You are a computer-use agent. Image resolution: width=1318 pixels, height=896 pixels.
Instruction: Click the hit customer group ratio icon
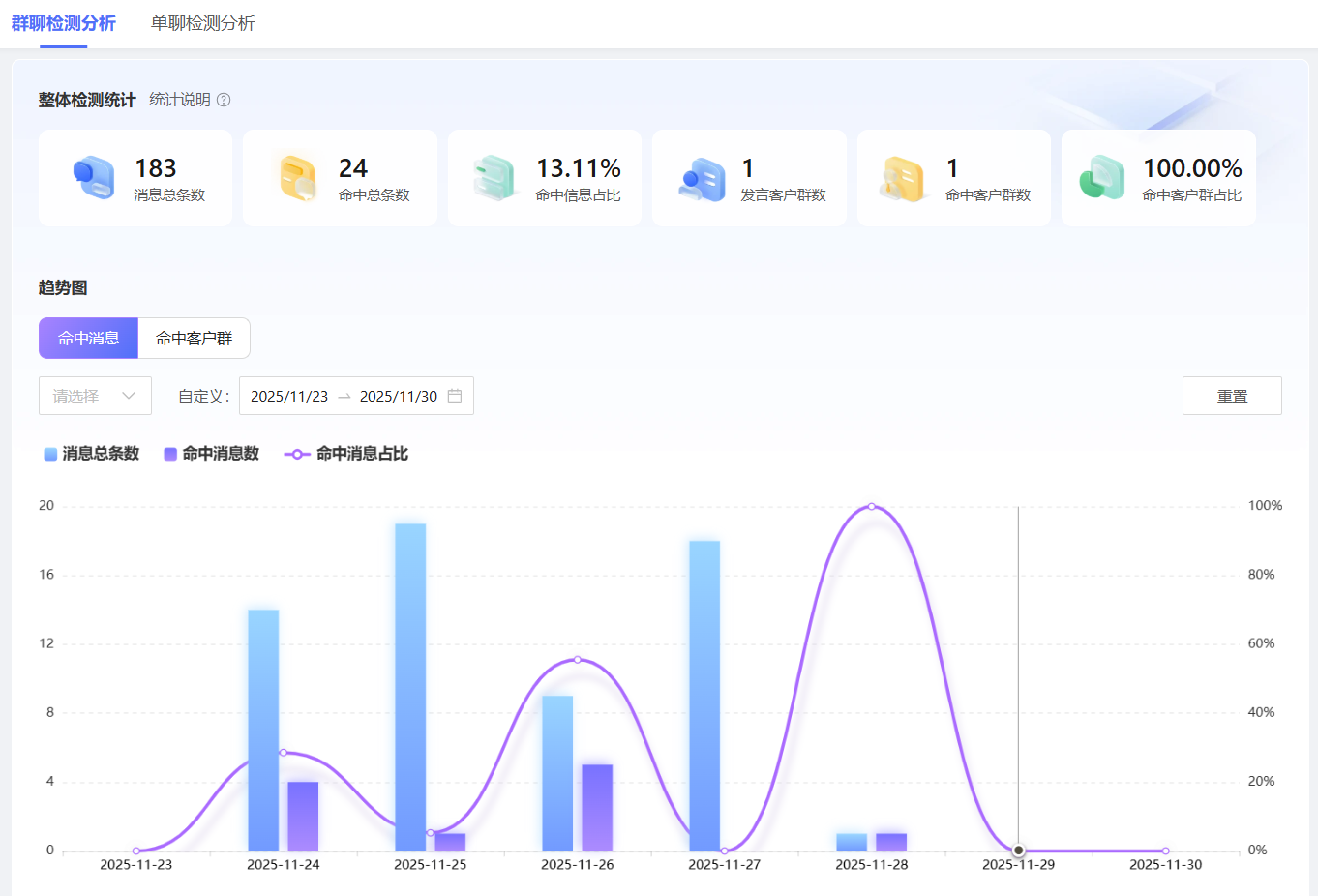(1102, 178)
